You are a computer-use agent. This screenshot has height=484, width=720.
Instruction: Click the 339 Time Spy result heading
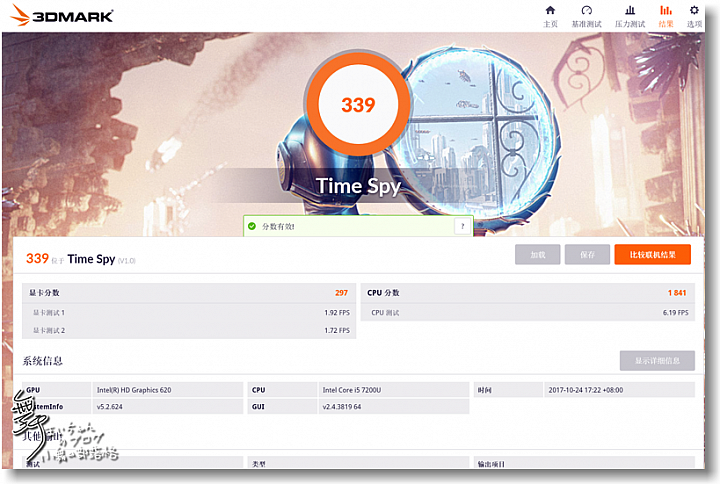point(81,259)
